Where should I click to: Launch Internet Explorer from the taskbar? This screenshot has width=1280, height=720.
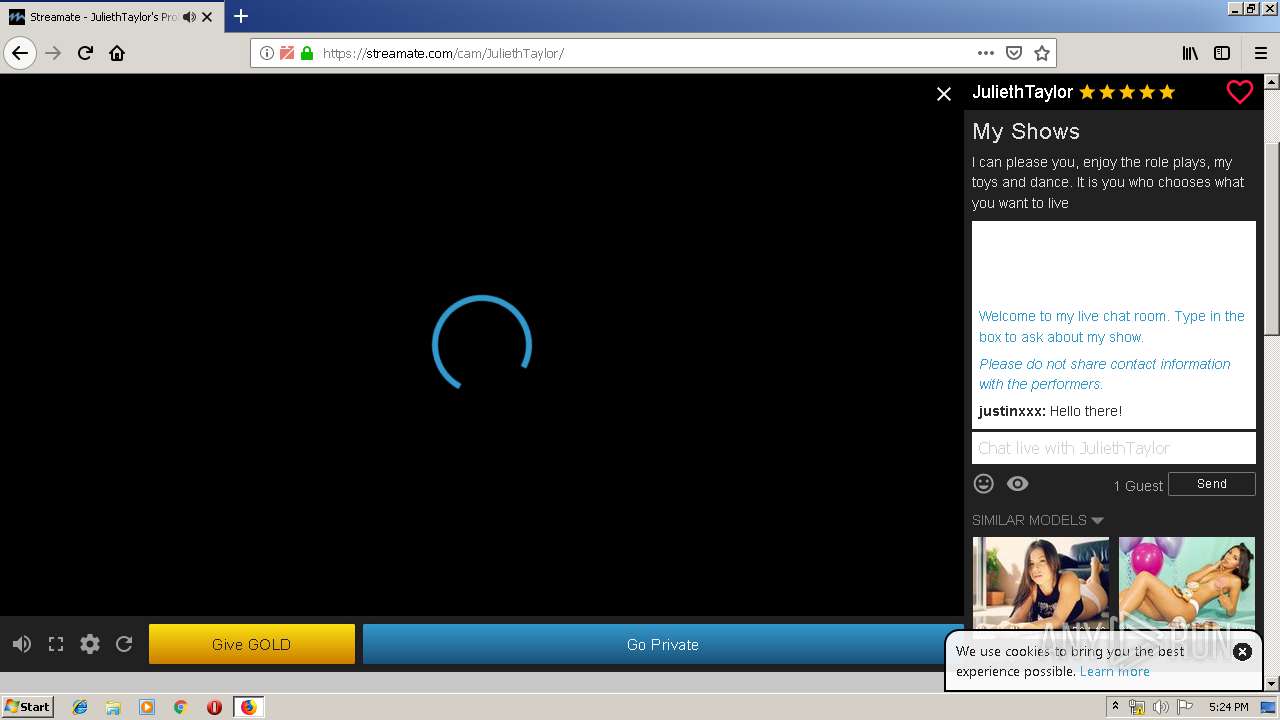[x=80, y=707]
